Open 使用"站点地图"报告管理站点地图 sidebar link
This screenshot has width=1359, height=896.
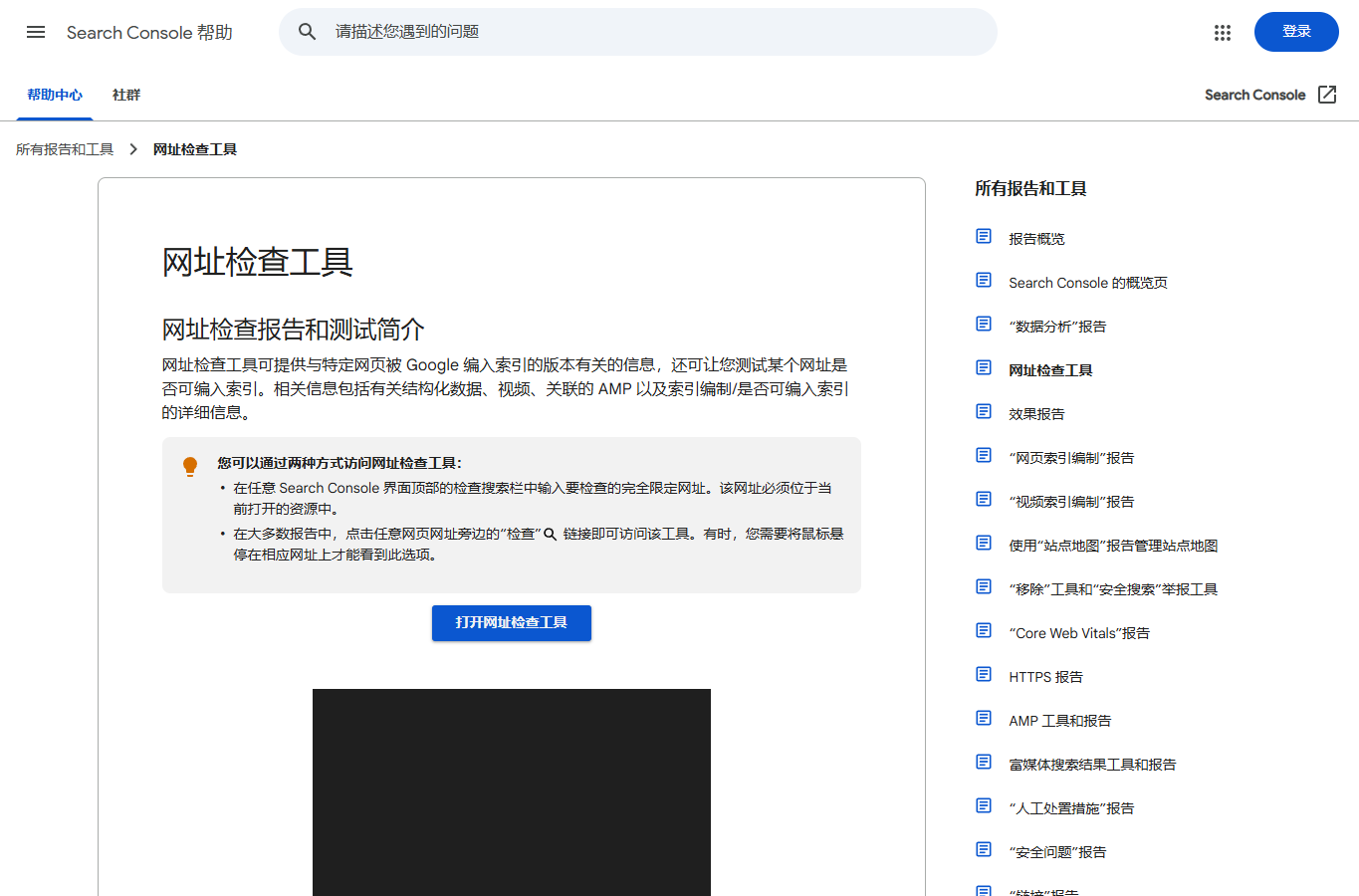[x=1113, y=546]
